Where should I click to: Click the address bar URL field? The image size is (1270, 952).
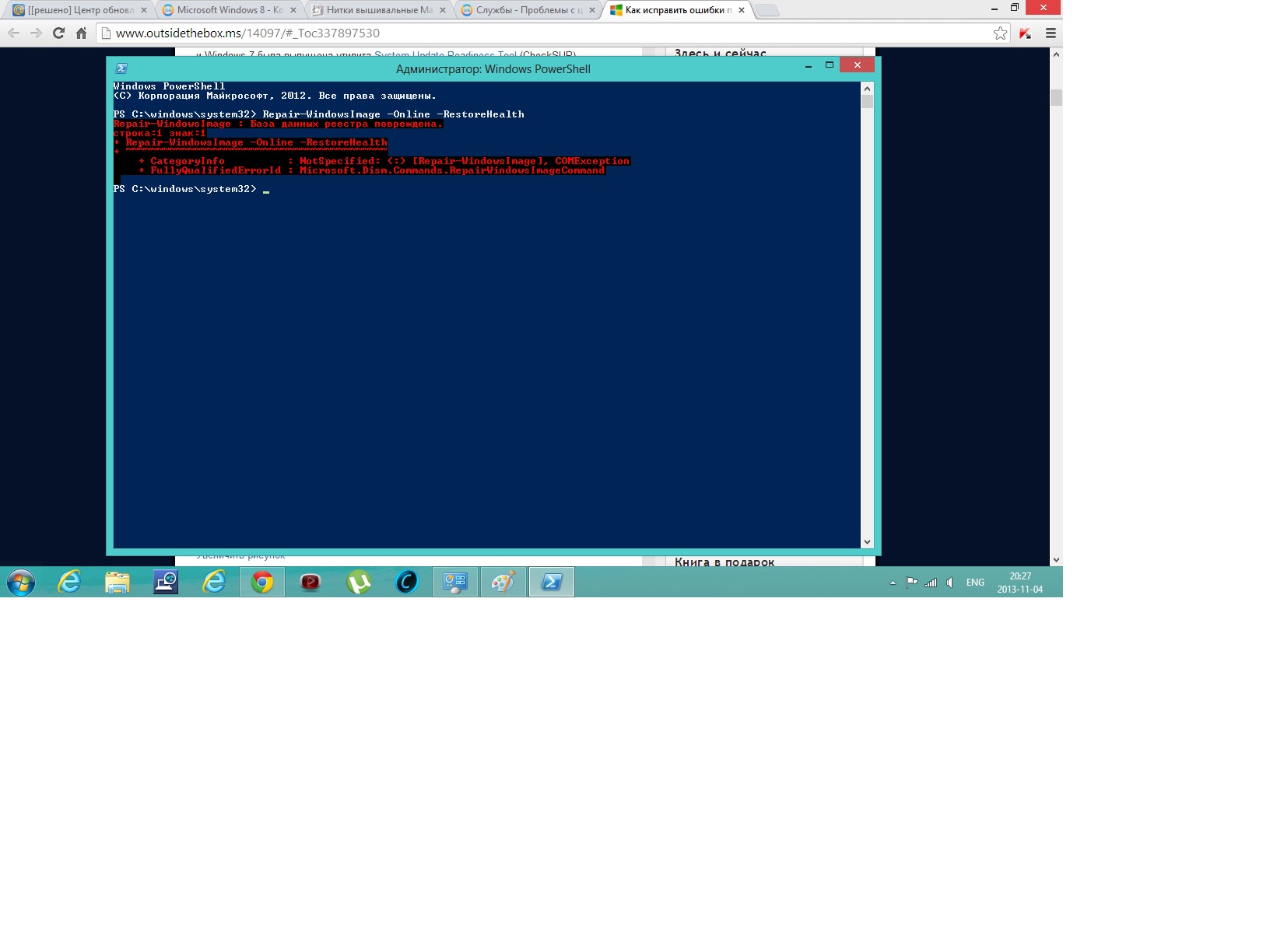545,33
